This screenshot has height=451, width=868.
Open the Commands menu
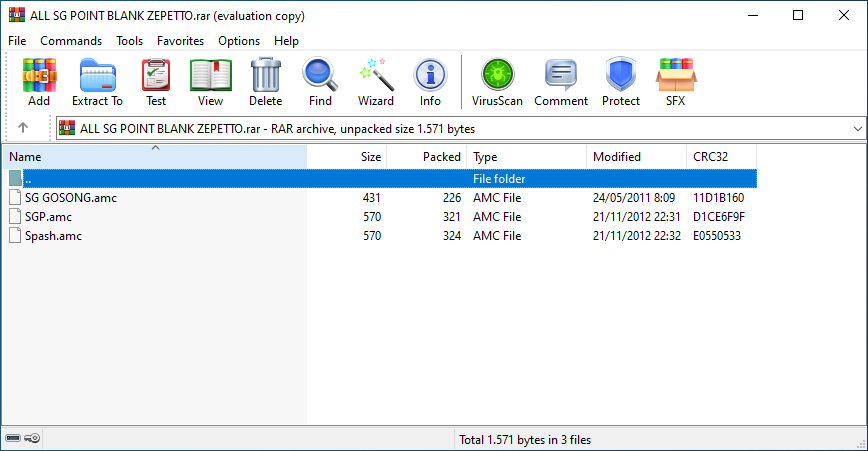[x=71, y=40]
